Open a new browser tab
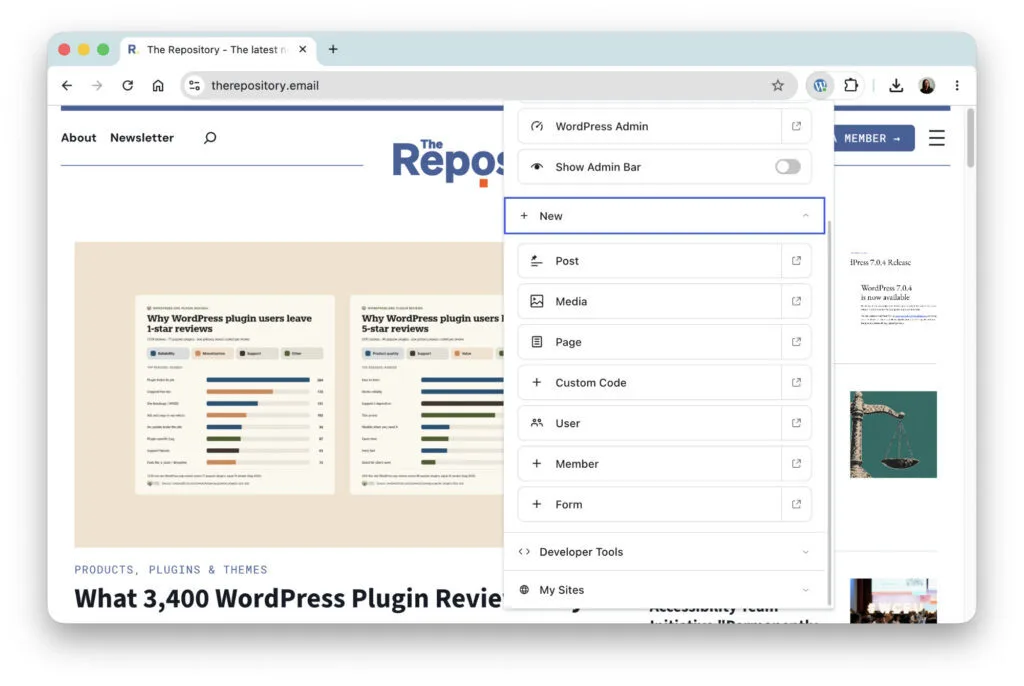This screenshot has height=686, width=1024. [x=333, y=49]
